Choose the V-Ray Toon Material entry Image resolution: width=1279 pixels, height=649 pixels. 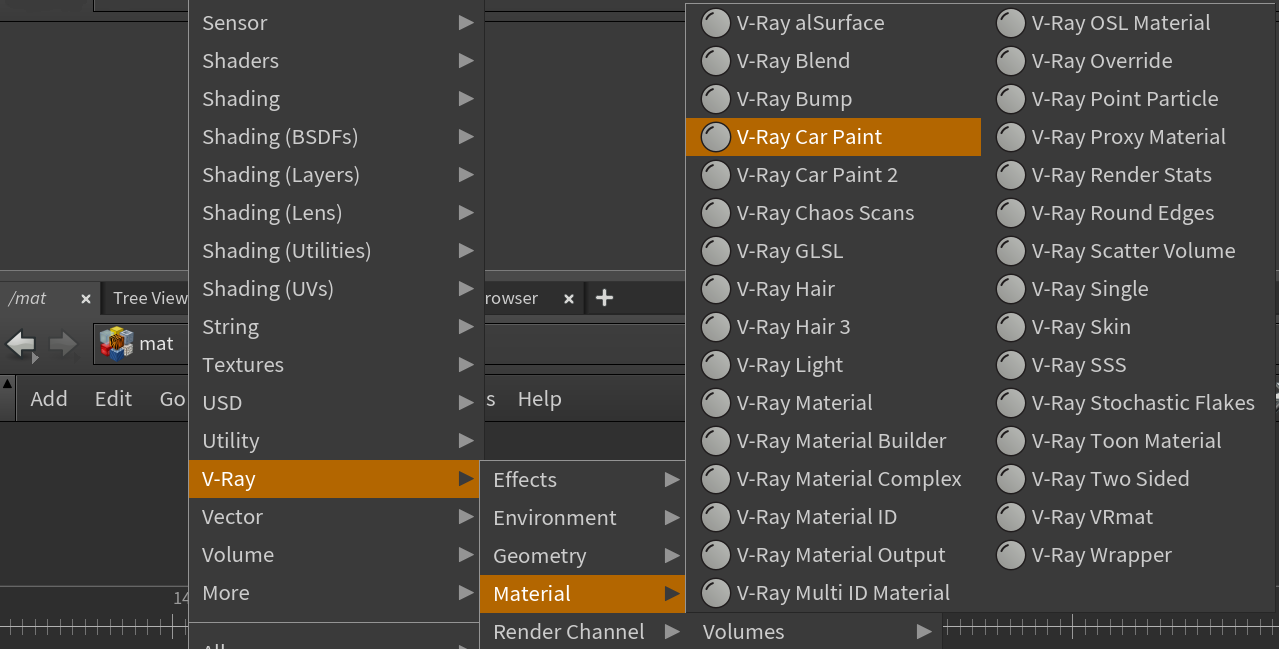pyautogui.click(x=1129, y=441)
